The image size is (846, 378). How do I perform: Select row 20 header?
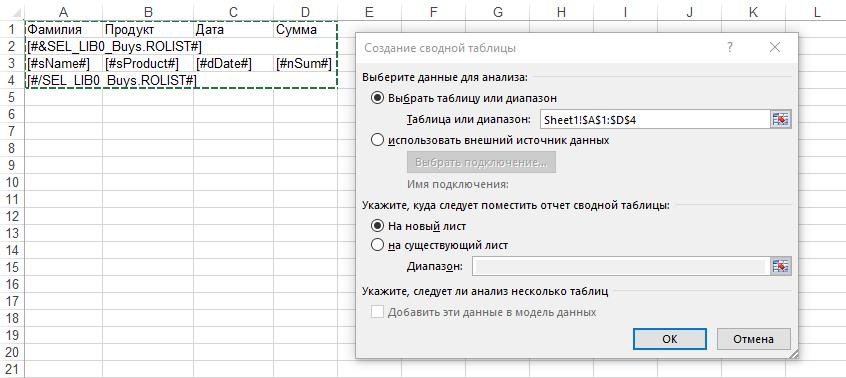pyautogui.click(x=12, y=352)
